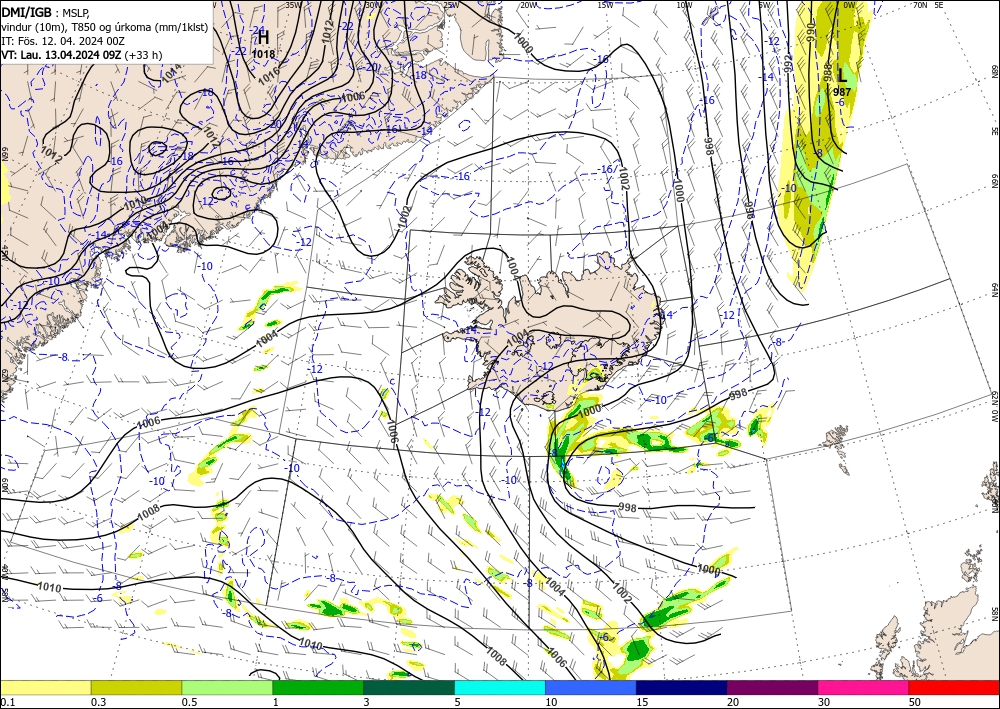Select the blue 10–15 mm legend swatch
Viewport: 1000px width, 709px height.
pyautogui.click(x=591, y=687)
